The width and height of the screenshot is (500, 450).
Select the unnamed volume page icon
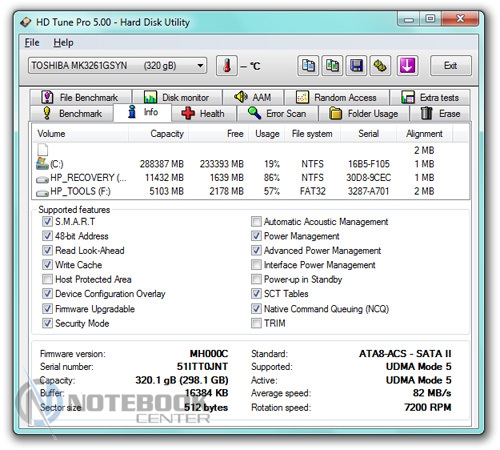coord(43,150)
